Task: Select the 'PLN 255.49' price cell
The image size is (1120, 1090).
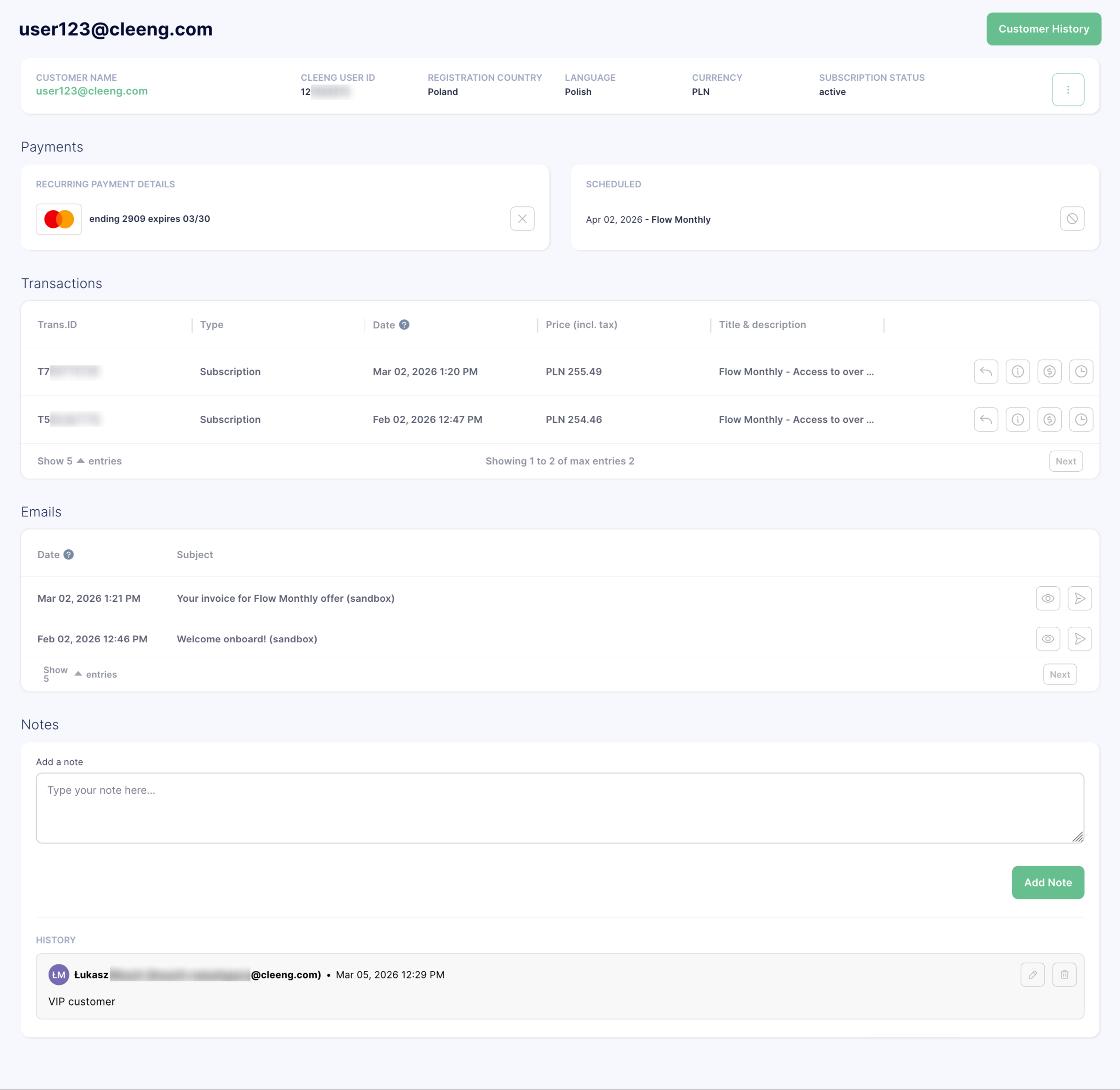Action: (x=573, y=372)
